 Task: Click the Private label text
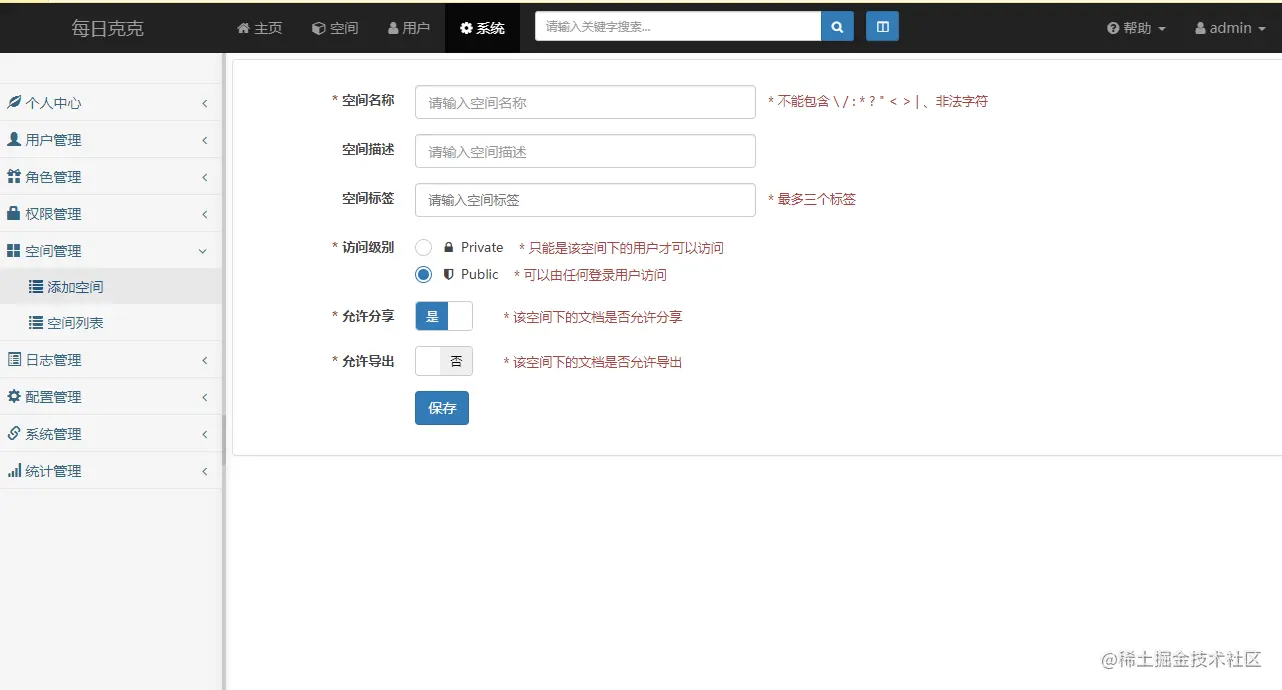pos(482,247)
